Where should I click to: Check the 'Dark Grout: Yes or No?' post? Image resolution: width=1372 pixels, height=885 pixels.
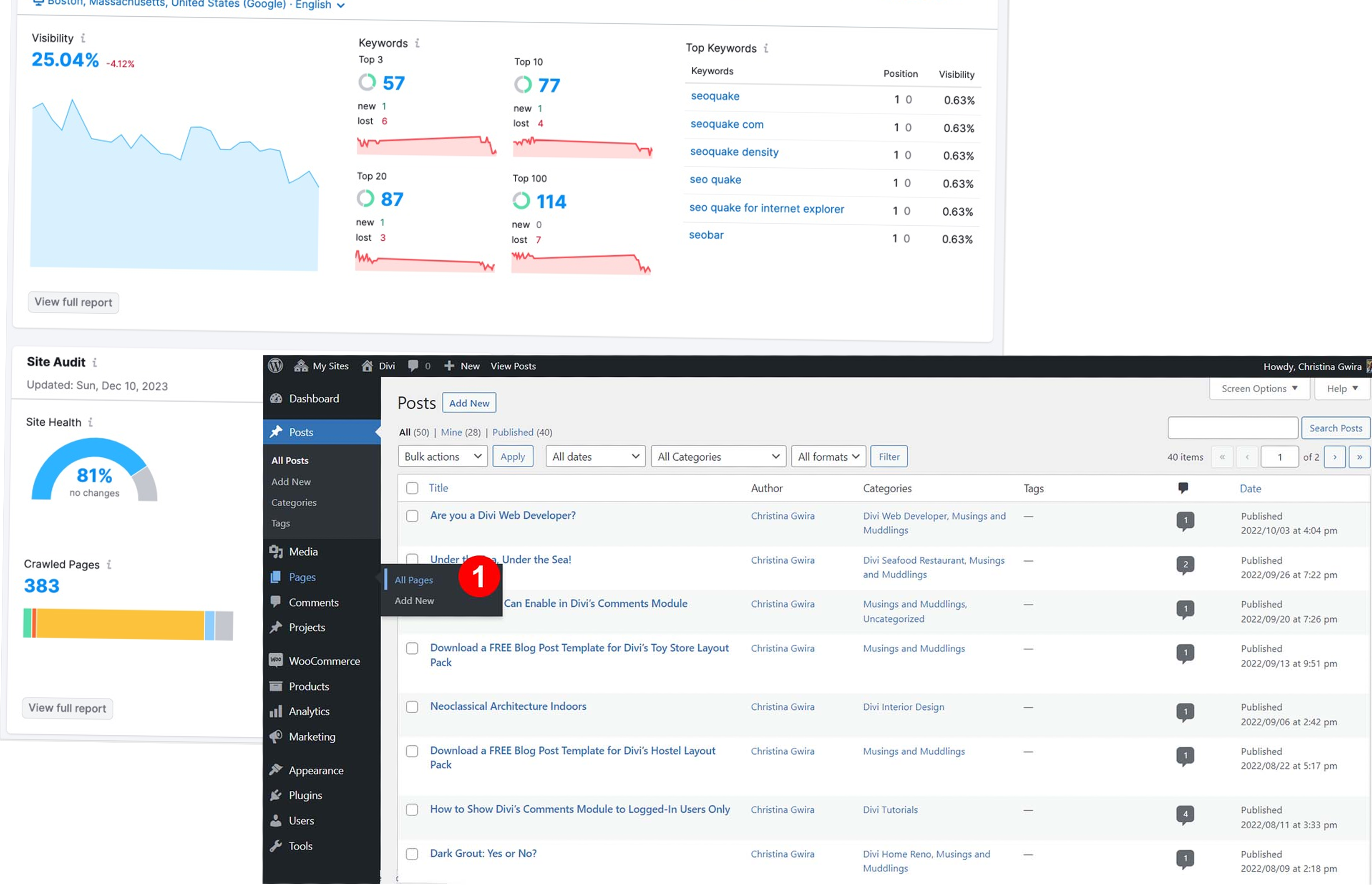(412, 855)
